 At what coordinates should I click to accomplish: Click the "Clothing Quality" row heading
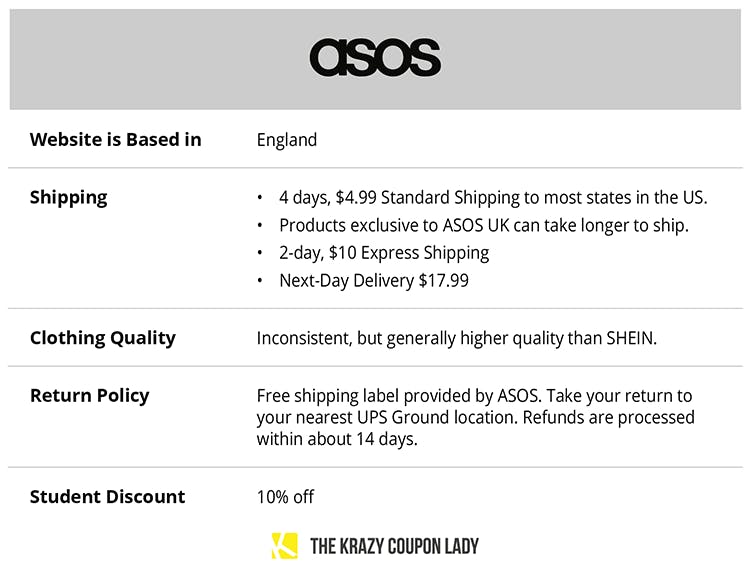[x=102, y=337]
